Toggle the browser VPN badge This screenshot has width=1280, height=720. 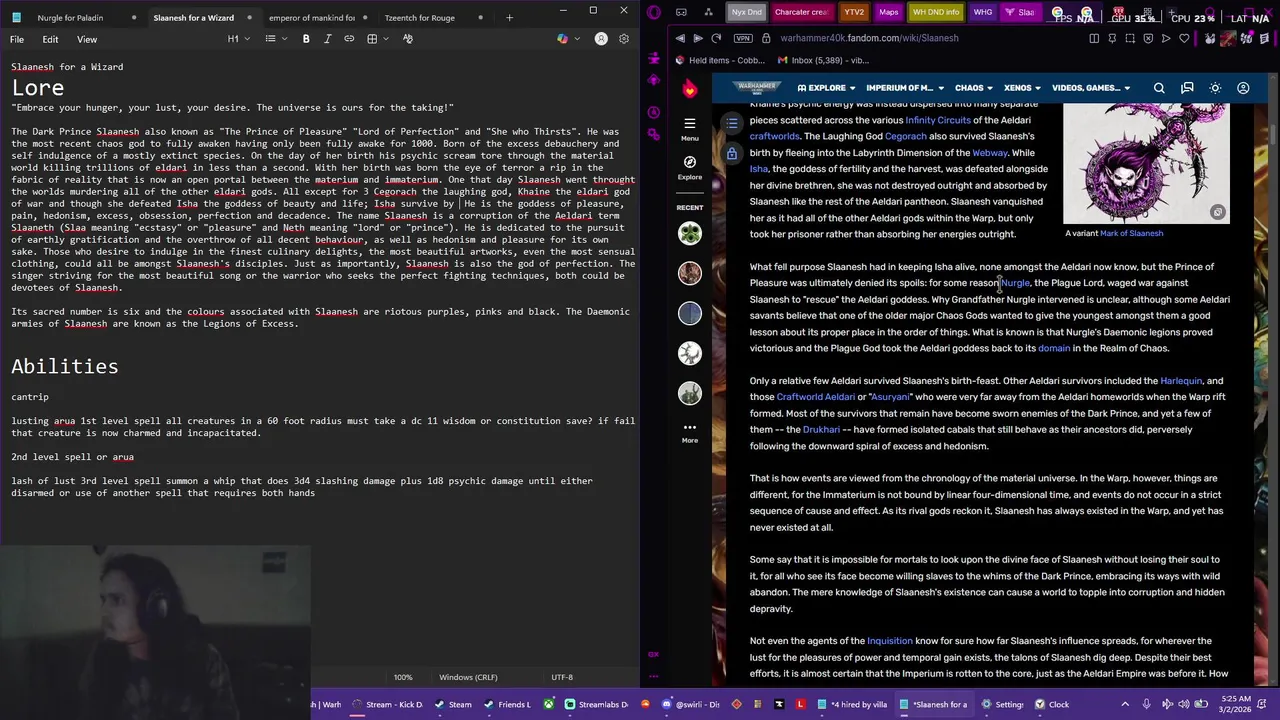[x=743, y=38]
